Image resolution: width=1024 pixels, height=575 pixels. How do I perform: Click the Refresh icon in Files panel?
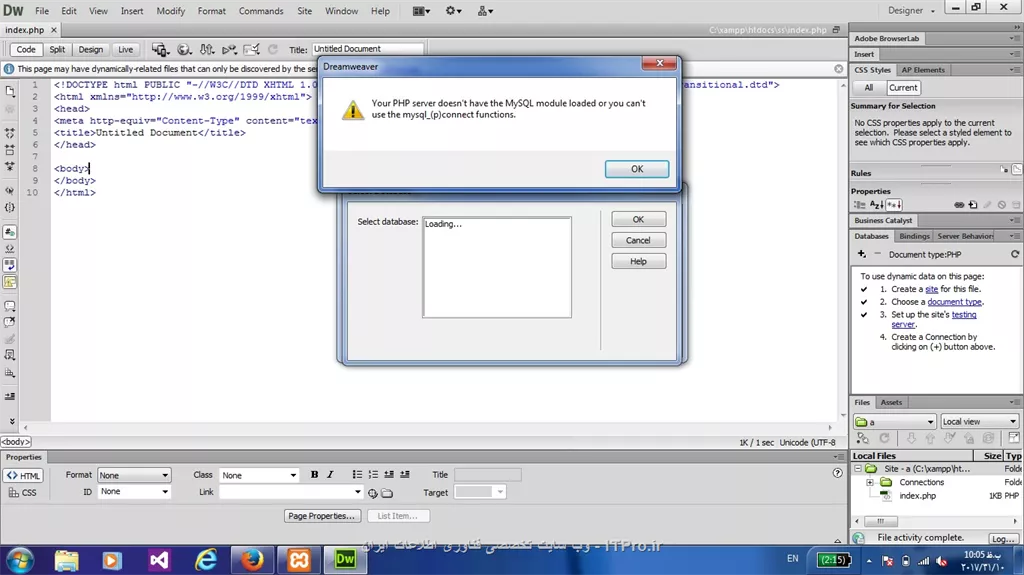[884, 438]
